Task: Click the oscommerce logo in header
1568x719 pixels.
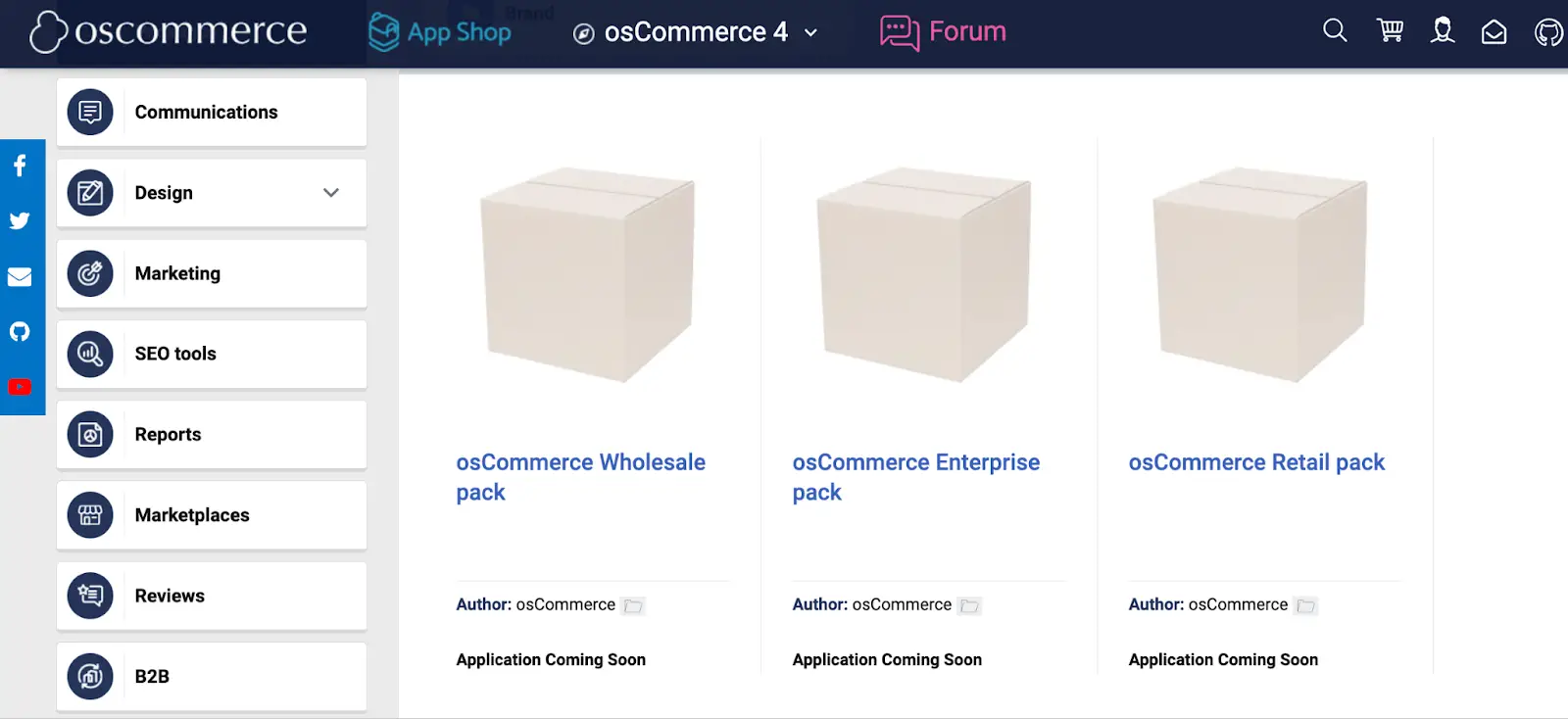Action: [x=169, y=31]
